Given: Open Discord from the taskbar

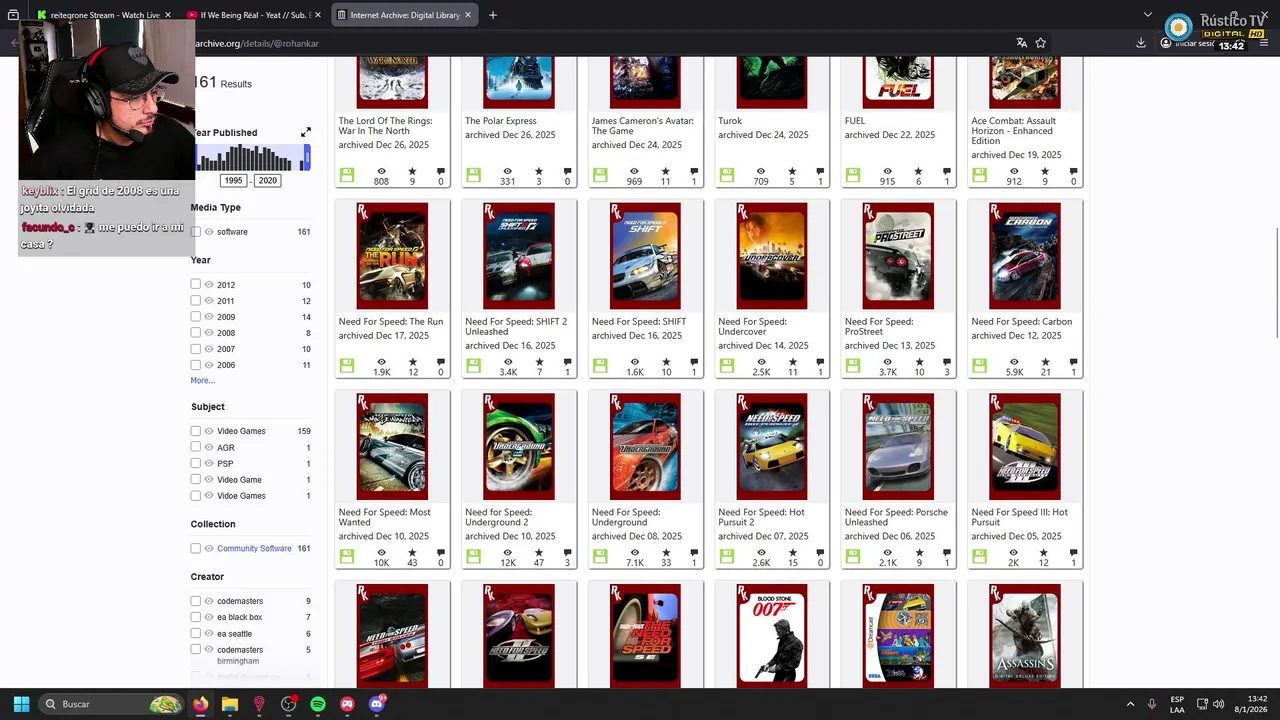Looking at the screenshot, I should pyautogui.click(x=376, y=704).
